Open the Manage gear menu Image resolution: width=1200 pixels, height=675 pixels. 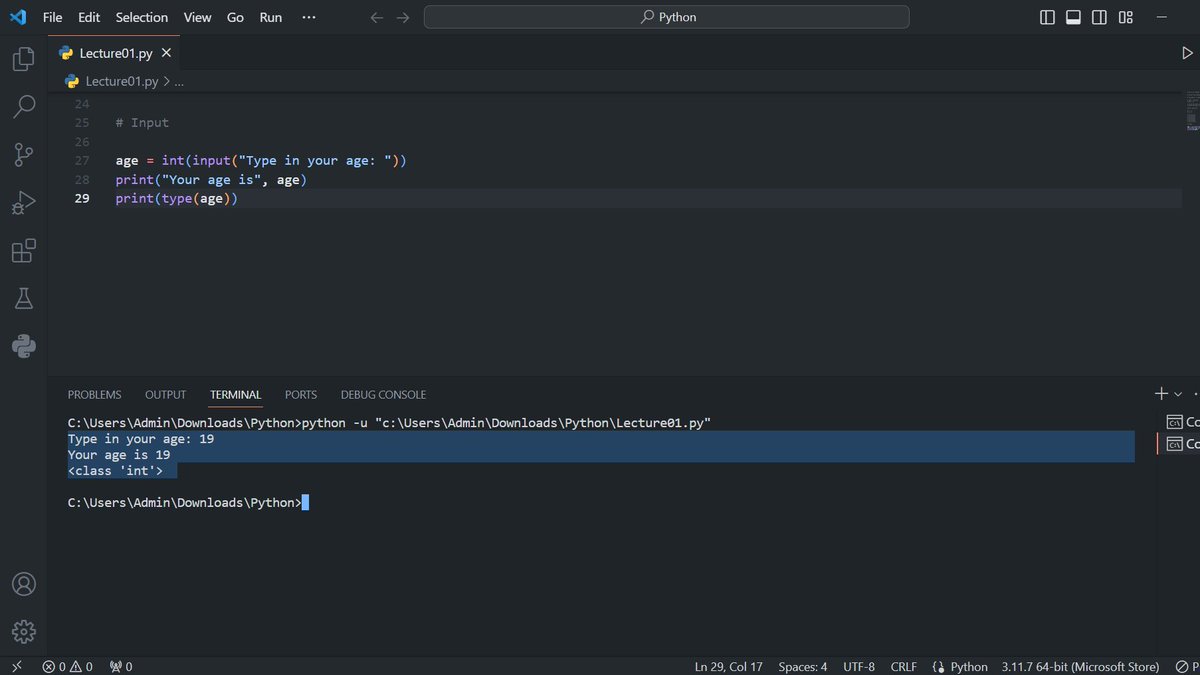(x=24, y=631)
